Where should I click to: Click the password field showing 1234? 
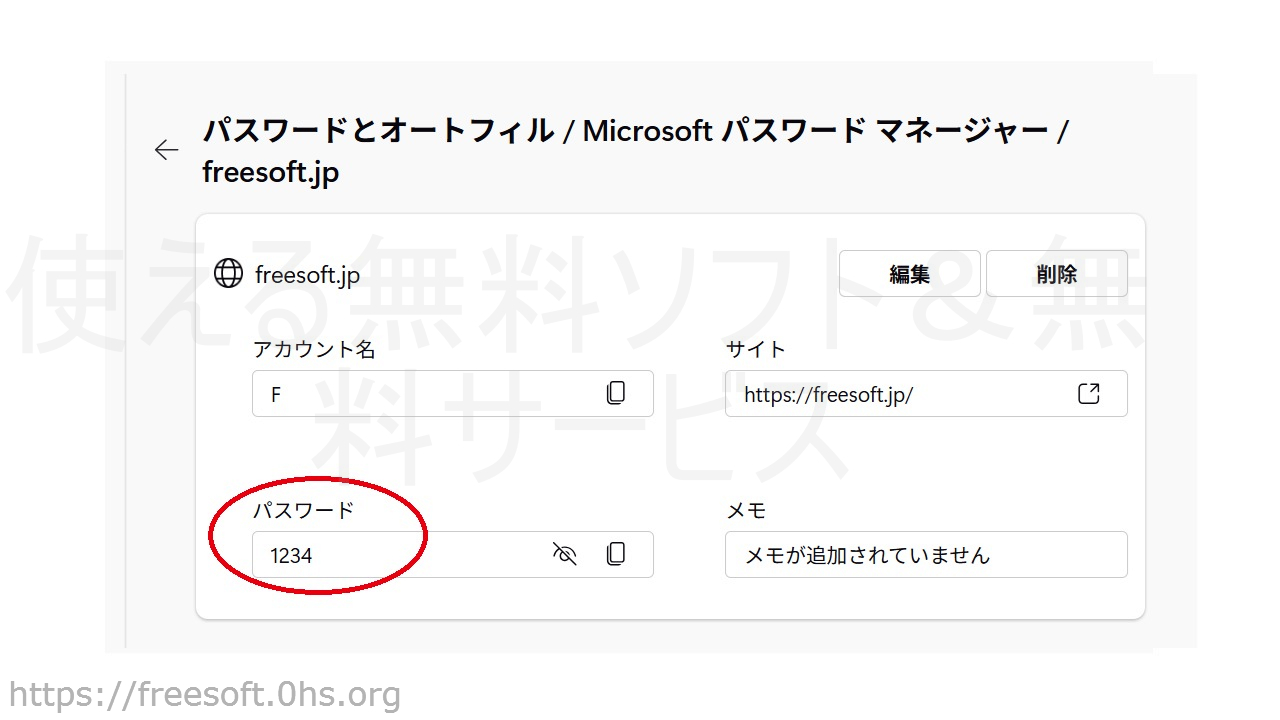[400, 555]
